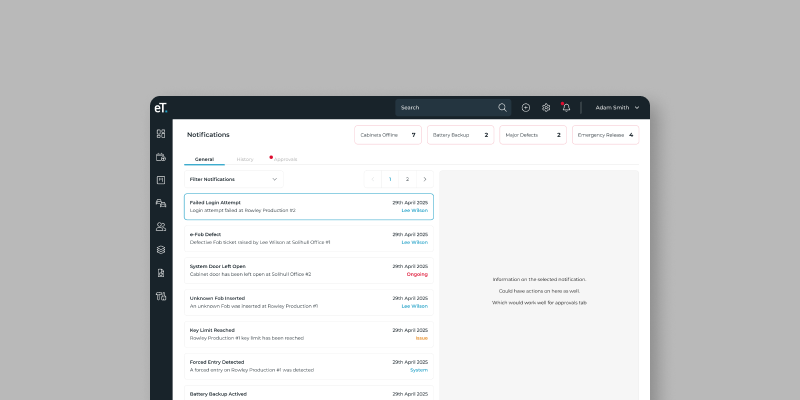This screenshot has width=800, height=400.
Task: Go to previous page arrow in pagination
Action: coord(373,179)
